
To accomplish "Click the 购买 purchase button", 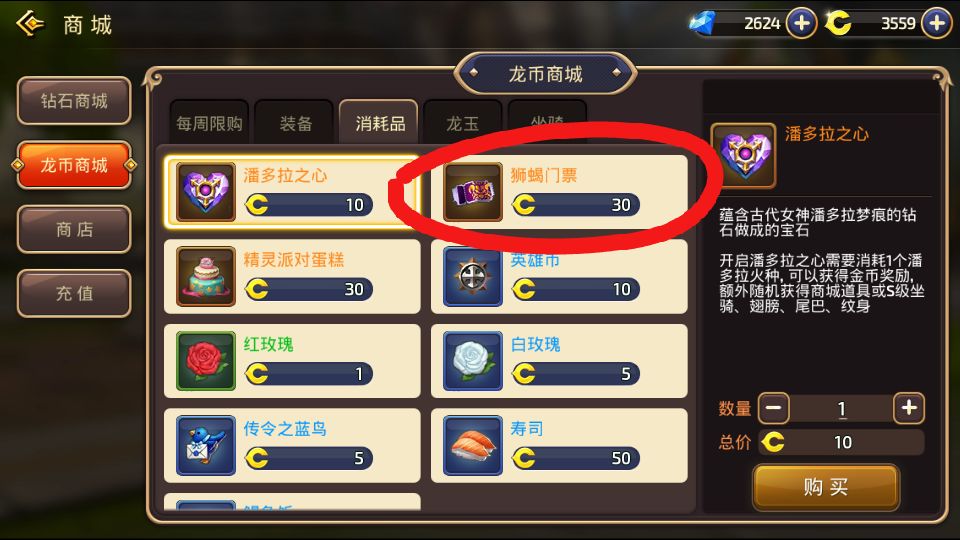I will [x=826, y=487].
